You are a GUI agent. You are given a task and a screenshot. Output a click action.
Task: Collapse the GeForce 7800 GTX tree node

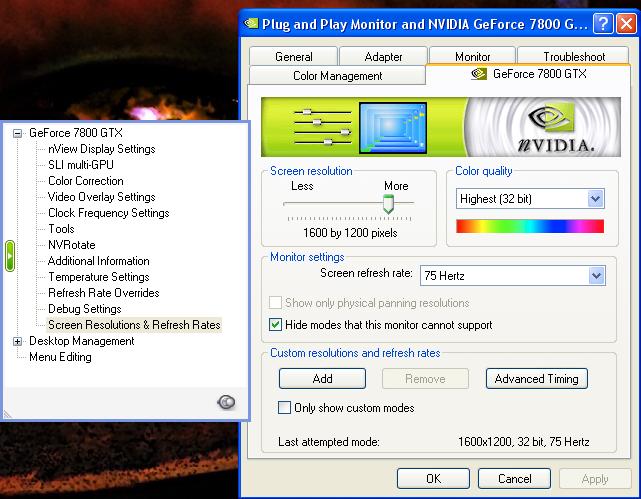[17, 133]
